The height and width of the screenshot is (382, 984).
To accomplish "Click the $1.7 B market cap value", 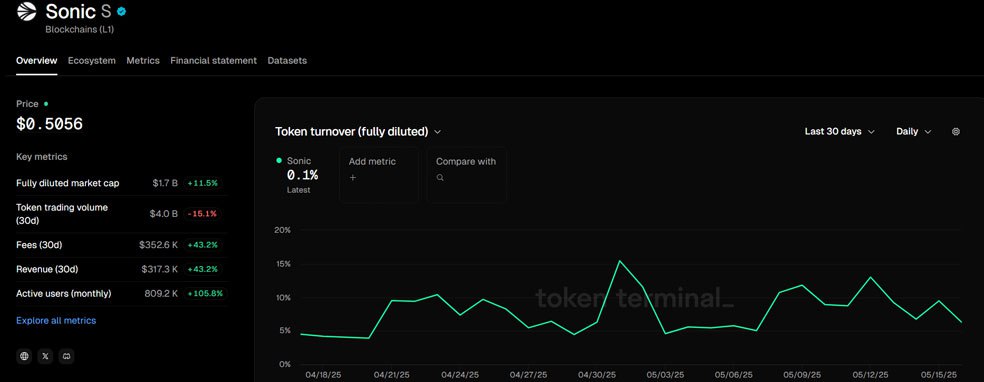I will tap(165, 183).
